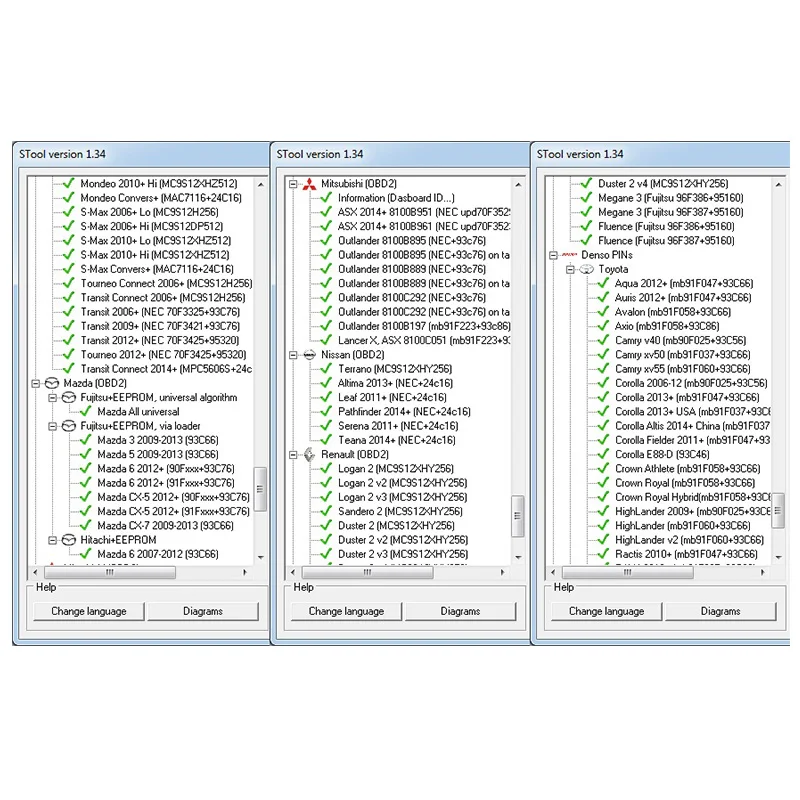Select HighLander v2 (mb91F060+93C66)
Screen dimensions: 800x800
(x=689, y=540)
